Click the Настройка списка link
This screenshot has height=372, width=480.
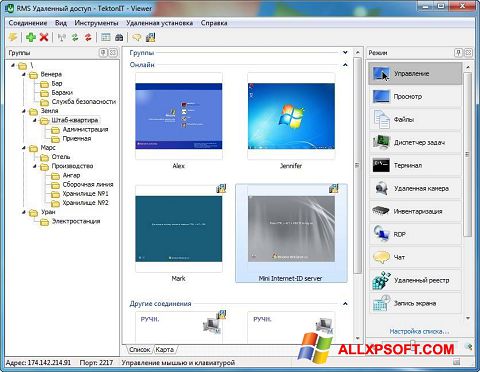coord(419,331)
